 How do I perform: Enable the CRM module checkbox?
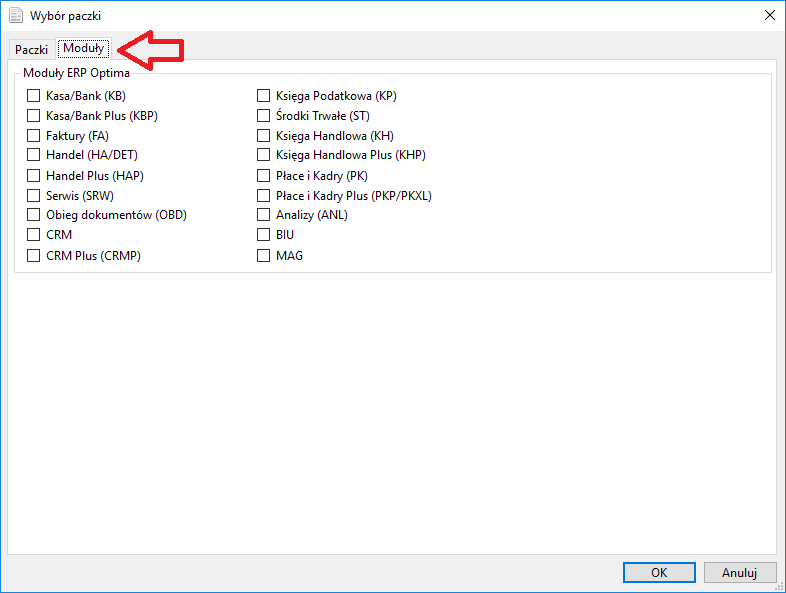coord(34,235)
